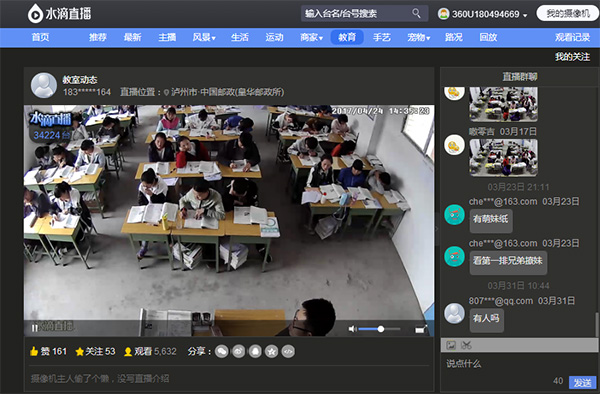Collapse chat panel via side arrow handle
The image size is (600, 394).
437,228
